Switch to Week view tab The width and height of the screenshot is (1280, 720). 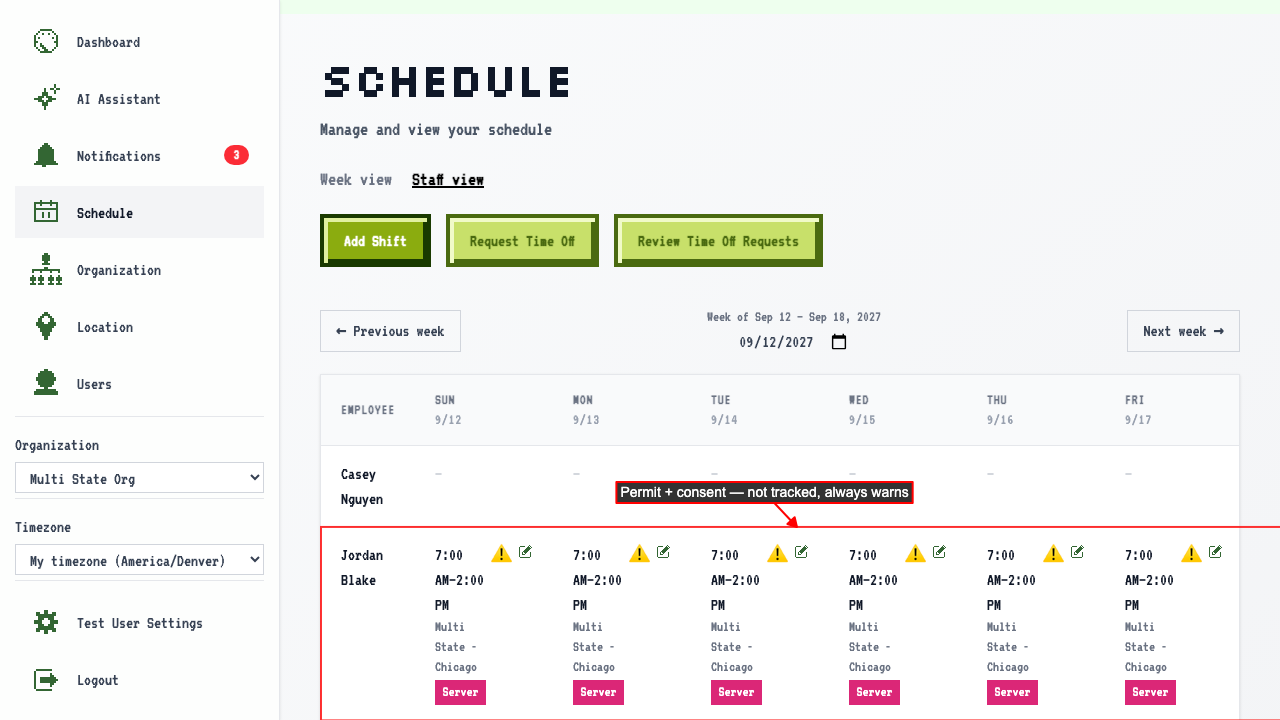click(356, 180)
